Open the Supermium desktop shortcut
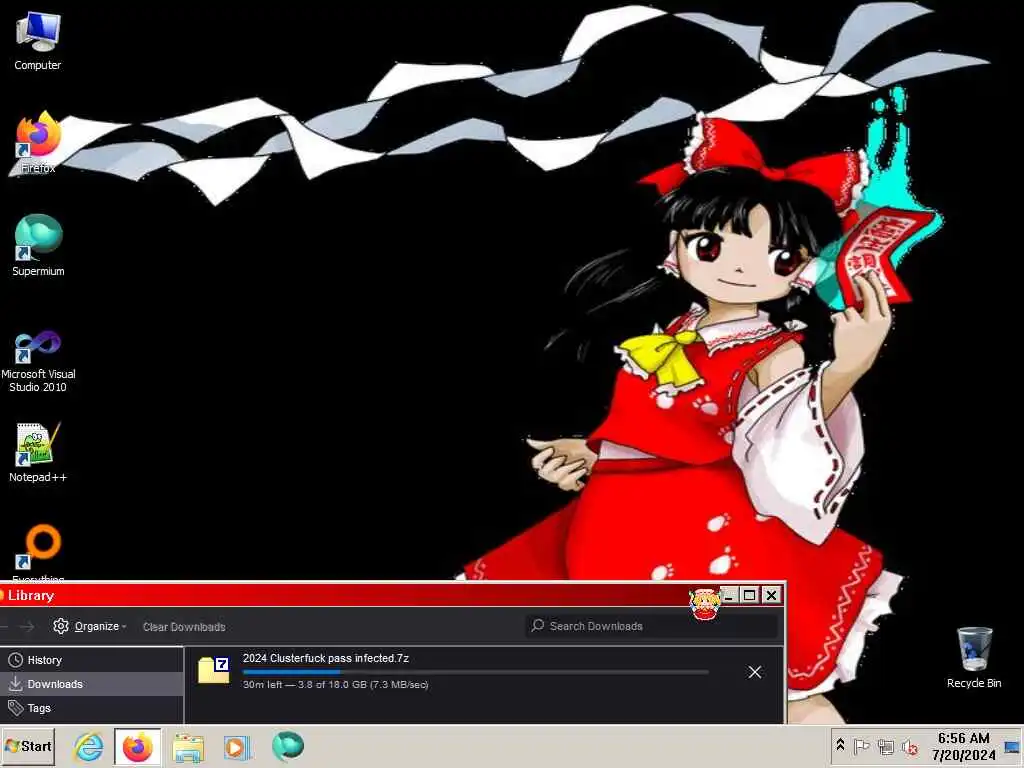This screenshot has width=1024, height=768. 38,246
